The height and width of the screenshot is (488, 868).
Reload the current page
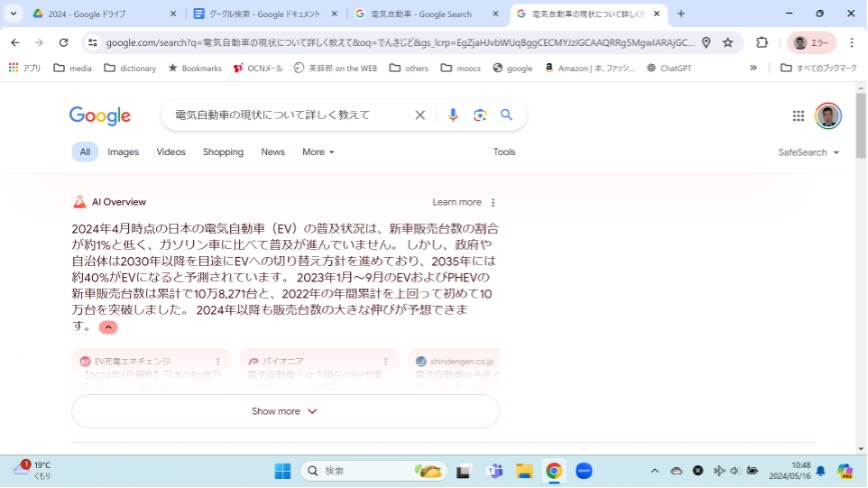click(x=64, y=43)
